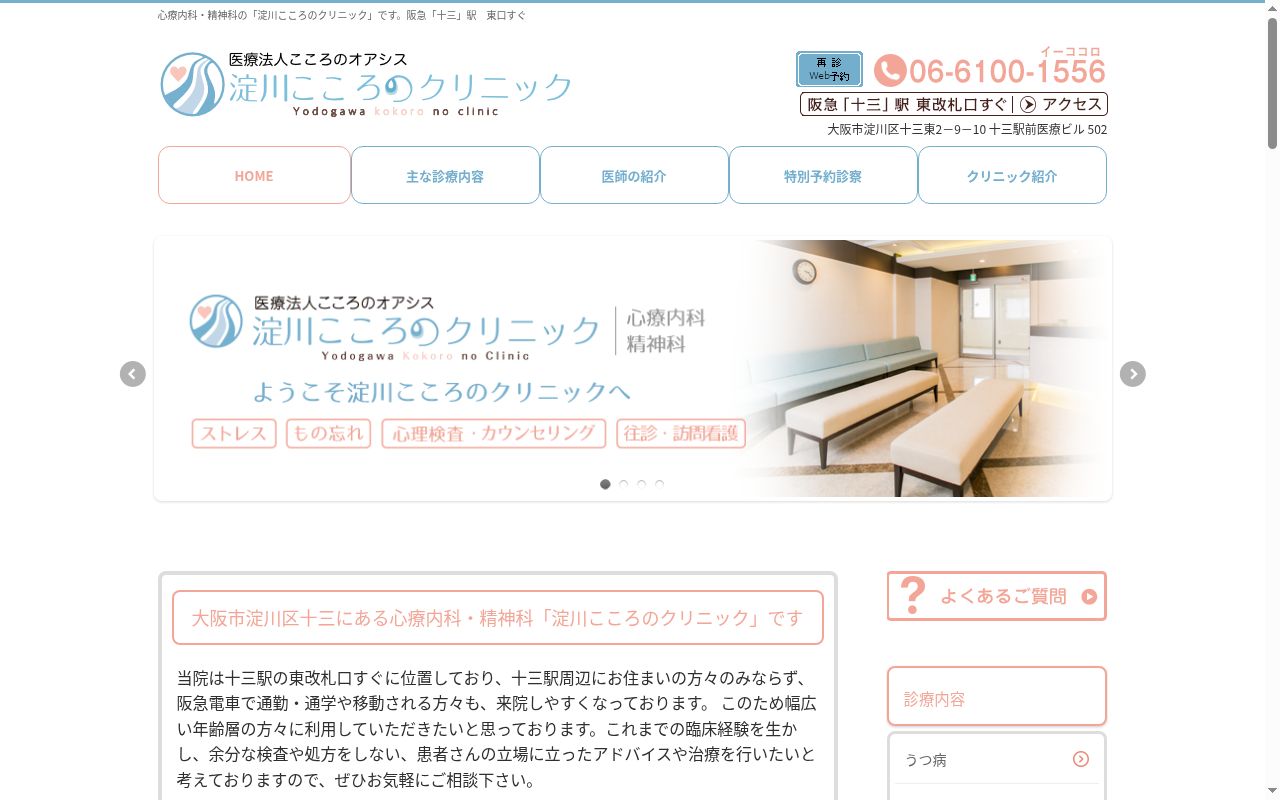Screen dimensions: 1280x800
Task: Click the 阪急「十三」駅 東改札口すぐ access box
Action: (x=954, y=104)
